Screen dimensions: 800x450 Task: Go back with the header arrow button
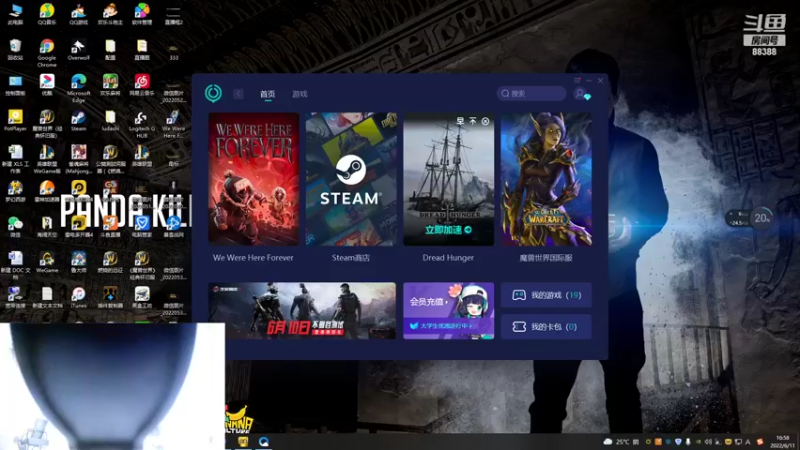[238, 94]
